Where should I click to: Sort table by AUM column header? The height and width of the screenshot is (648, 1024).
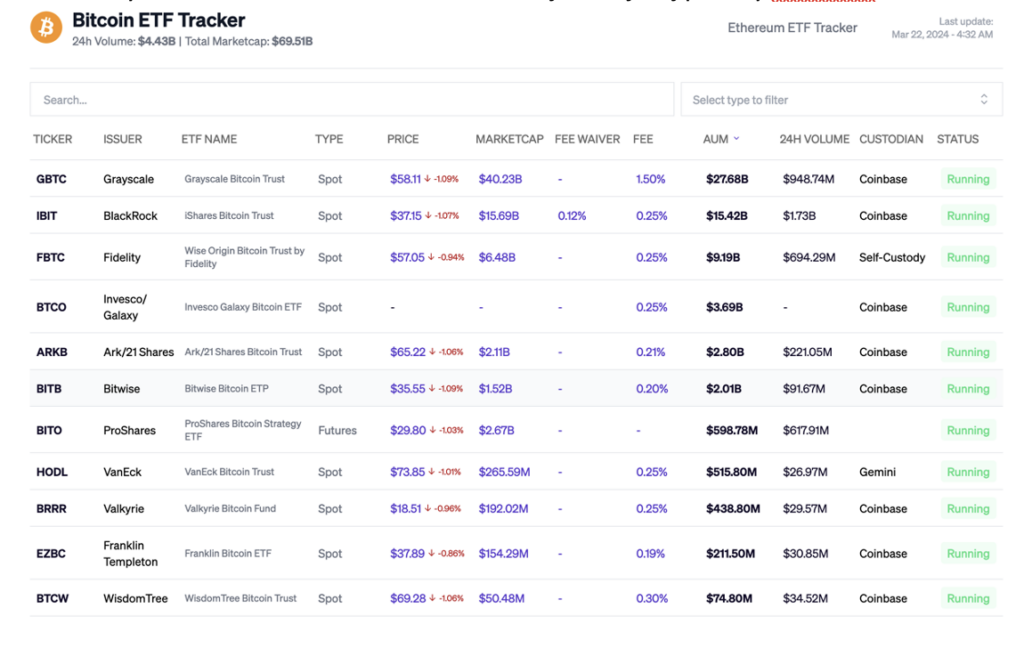click(x=716, y=139)
